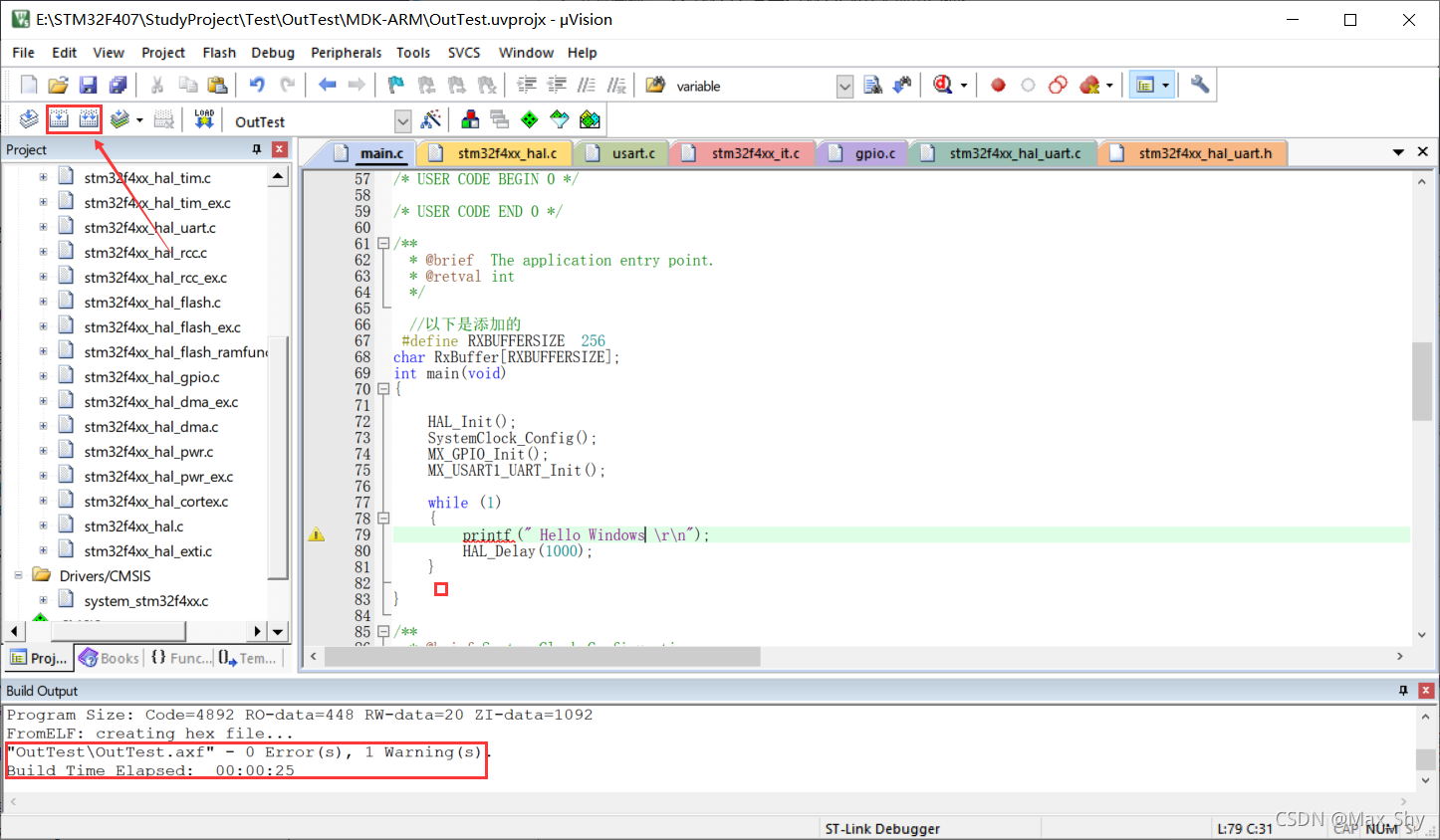This screenshot has height=840, width=1440.
Task: Close the active editor tab with the X
Action: coord(1423,151)
